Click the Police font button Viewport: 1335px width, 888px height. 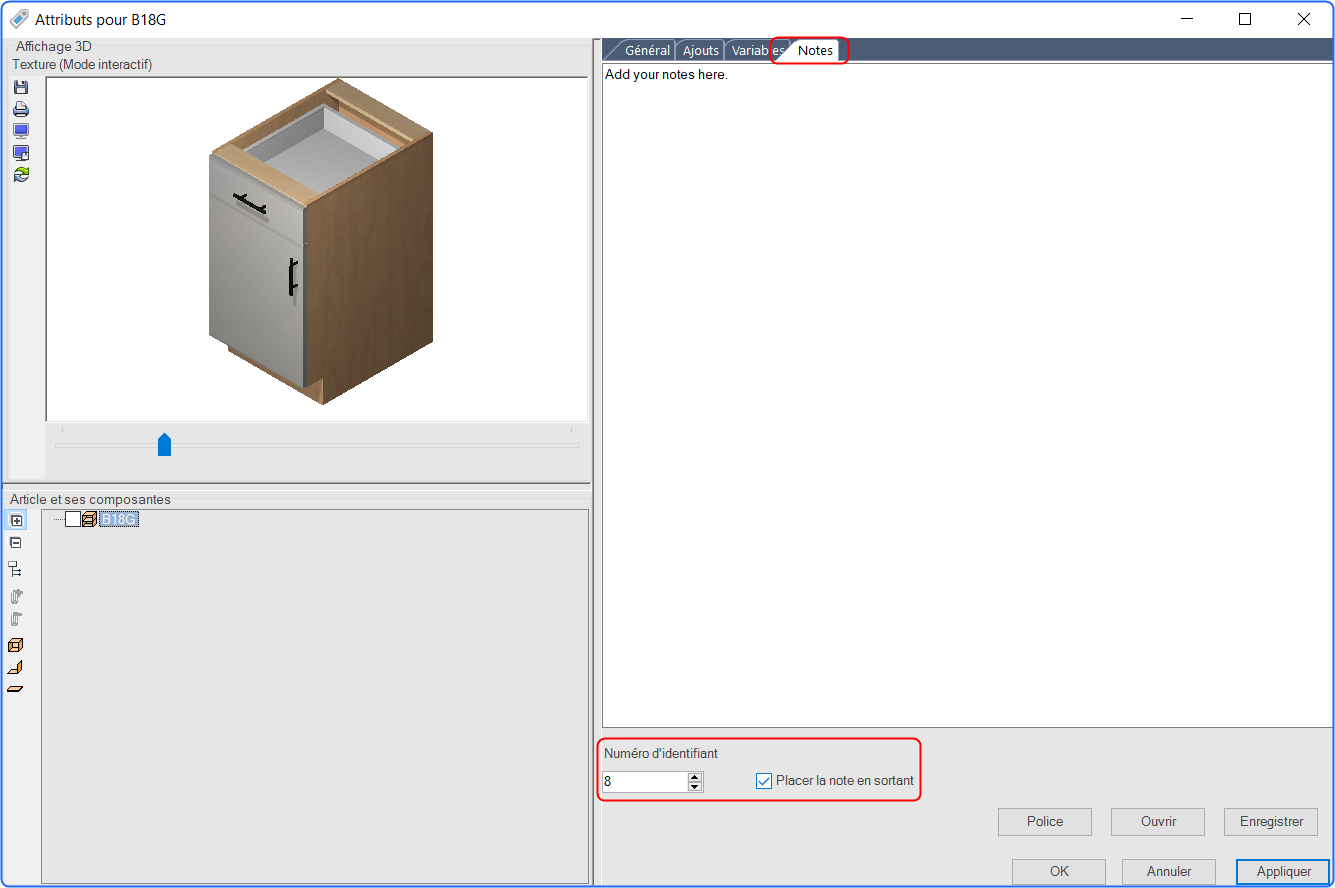[x=1045, y=822]
